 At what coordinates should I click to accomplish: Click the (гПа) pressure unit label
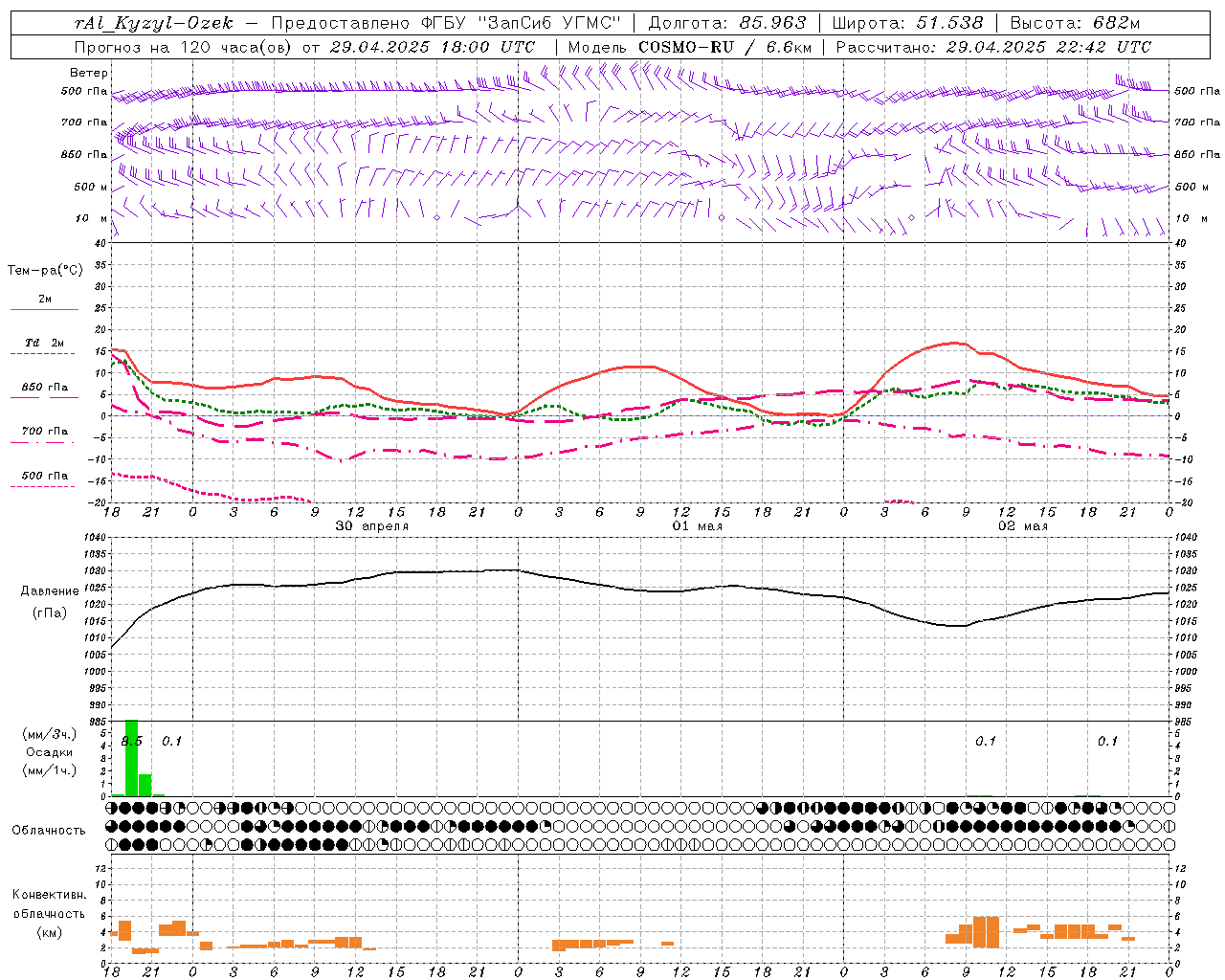click(48, 613)
